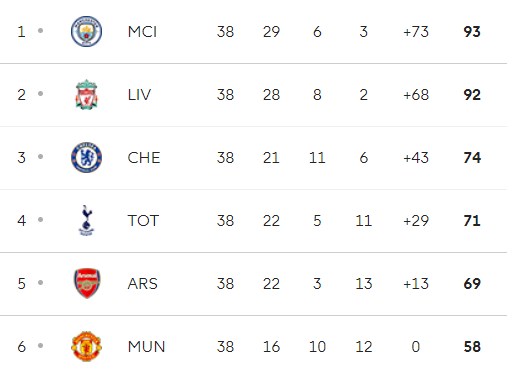This screenshot has height=375, width=507.
Task: Open the MUN team link
Action: [146, 347]
